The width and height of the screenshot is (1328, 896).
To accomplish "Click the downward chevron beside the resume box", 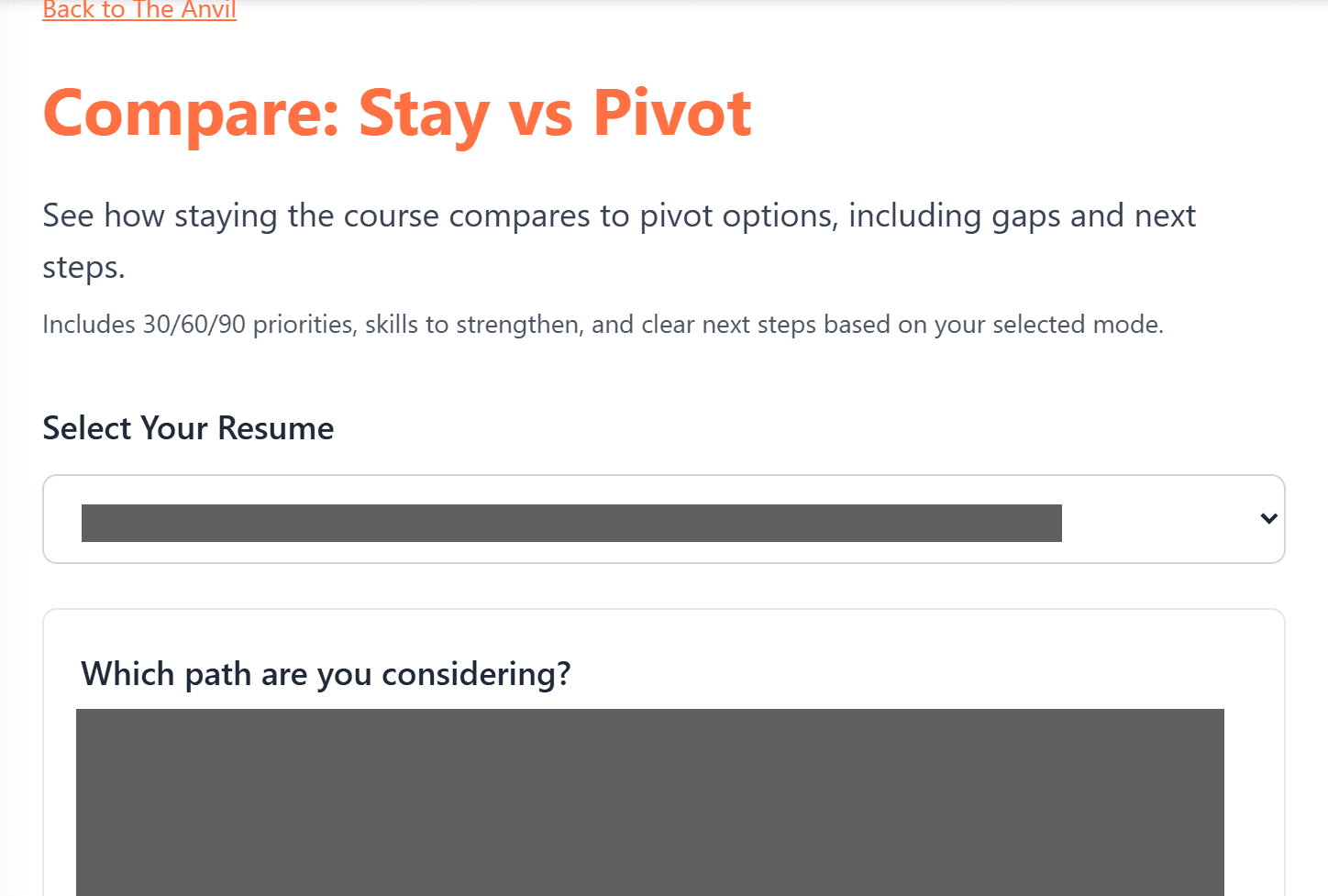I will [1268, 519].
